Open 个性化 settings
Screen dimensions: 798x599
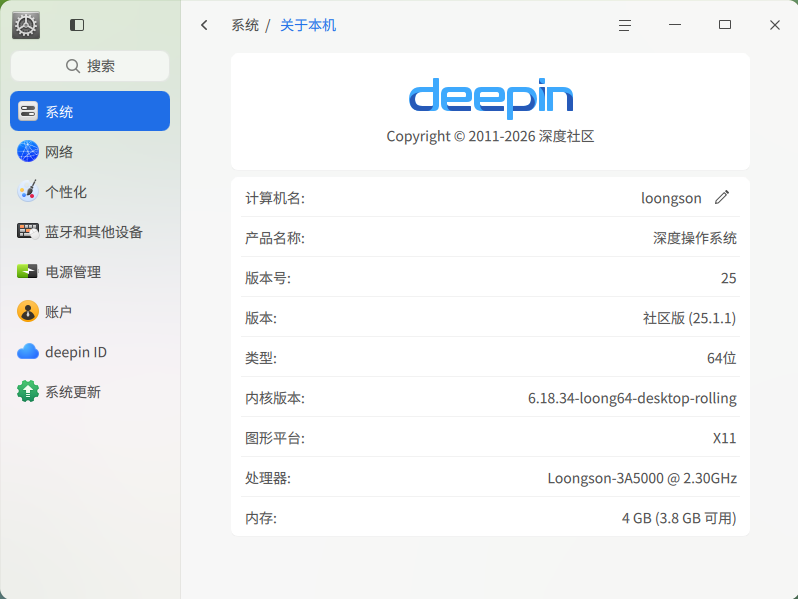[x=90, y=191]
